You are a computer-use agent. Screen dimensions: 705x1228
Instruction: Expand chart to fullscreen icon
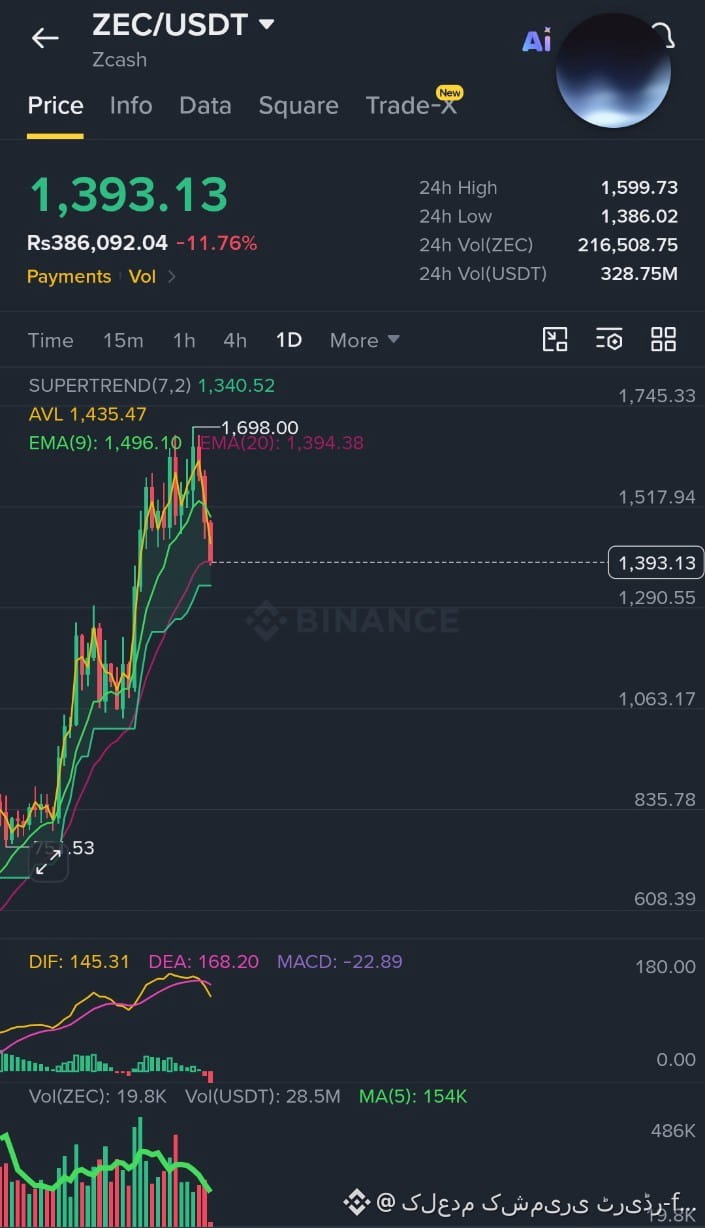pyautogui.click(x=48, y=862)
